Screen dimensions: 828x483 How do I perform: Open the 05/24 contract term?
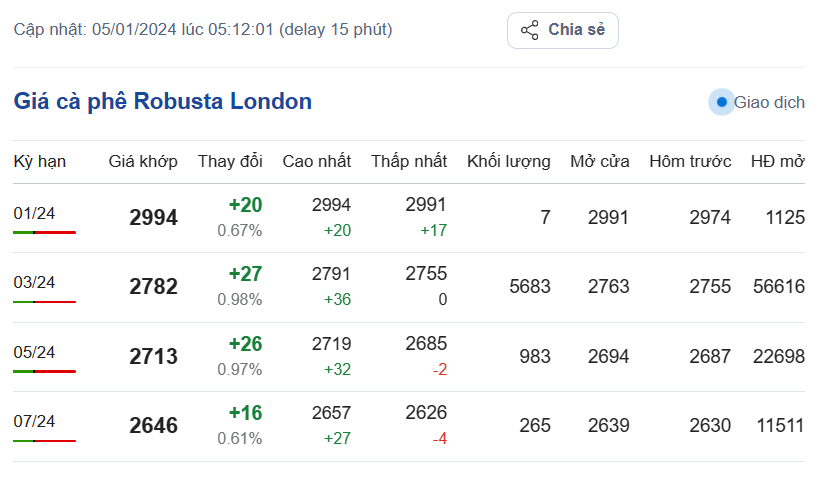coord(34,352)
